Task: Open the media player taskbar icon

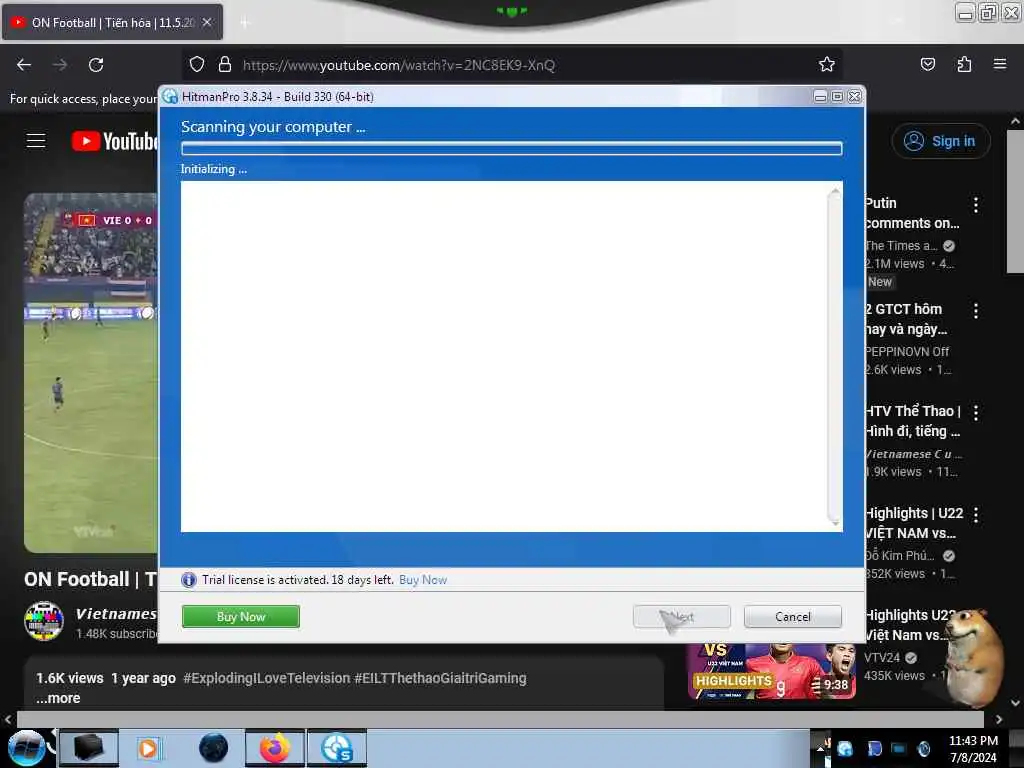Action: click(148, 748)
